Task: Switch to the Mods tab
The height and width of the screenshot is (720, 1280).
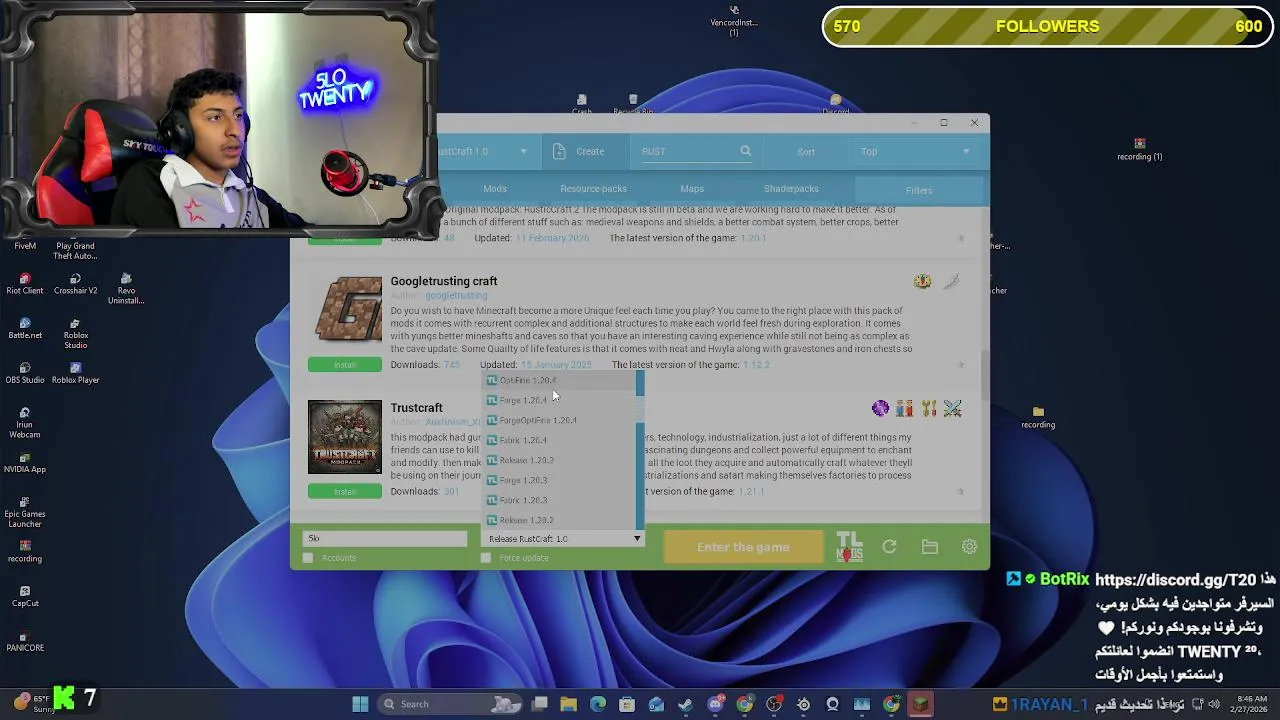Action: tap(495, 189)
